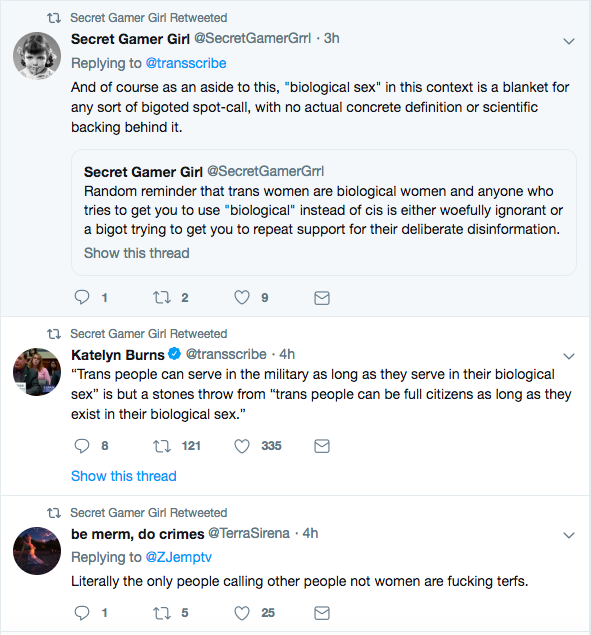Reply to Katelyn Burns' military tweet

82,445
